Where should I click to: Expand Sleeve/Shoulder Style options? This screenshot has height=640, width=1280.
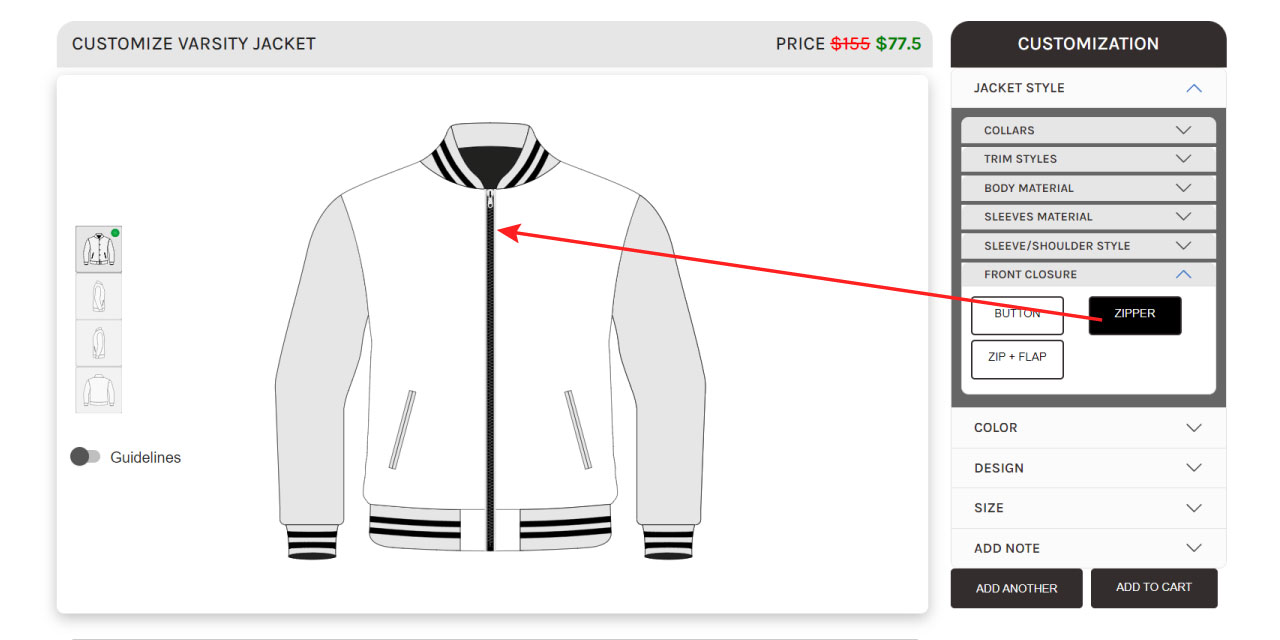click(x=1088, y=246)
